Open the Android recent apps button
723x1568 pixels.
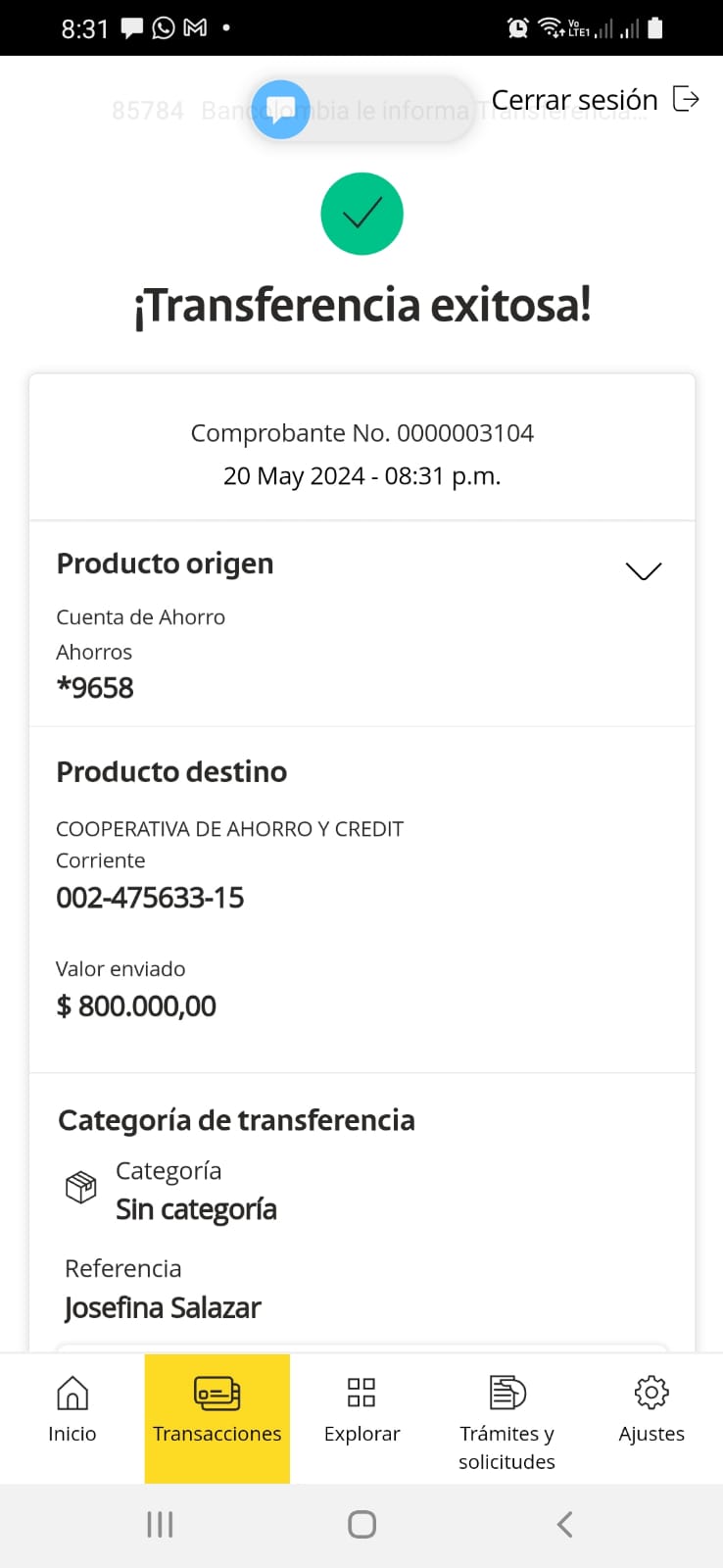coord(160,1524)
